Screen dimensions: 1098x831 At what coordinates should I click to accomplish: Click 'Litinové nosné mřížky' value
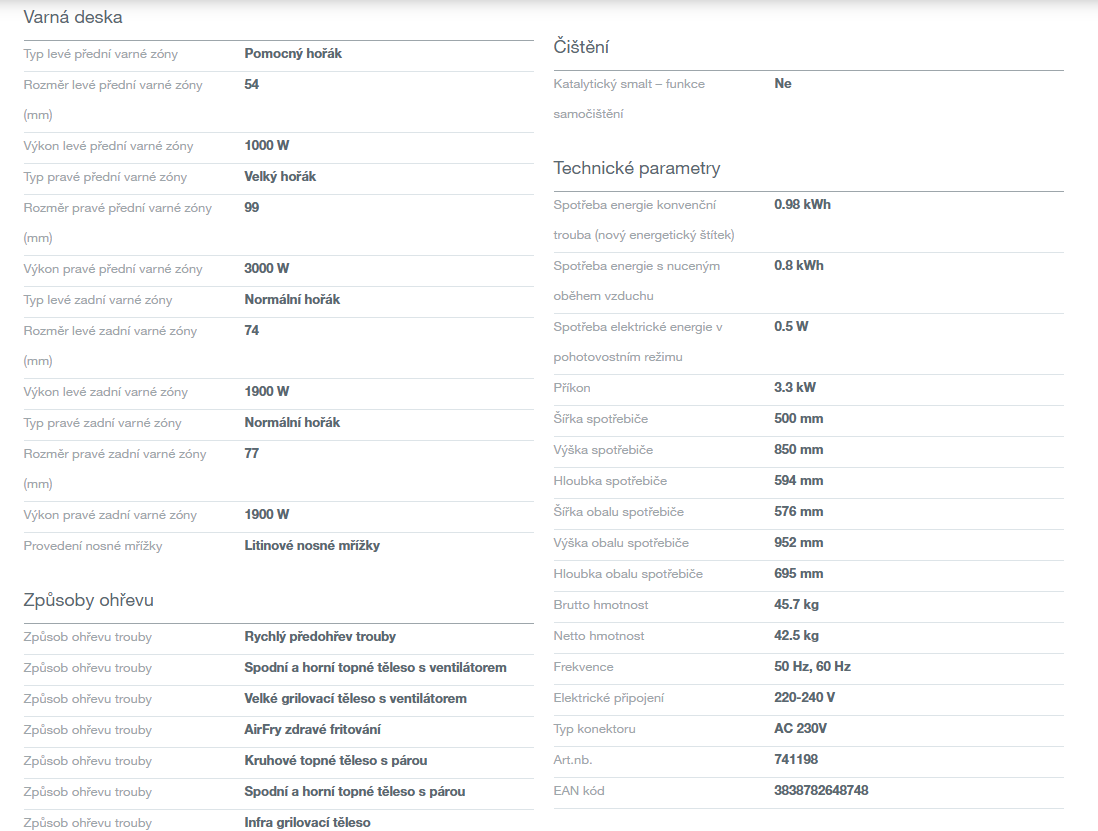tap(312, 546)
